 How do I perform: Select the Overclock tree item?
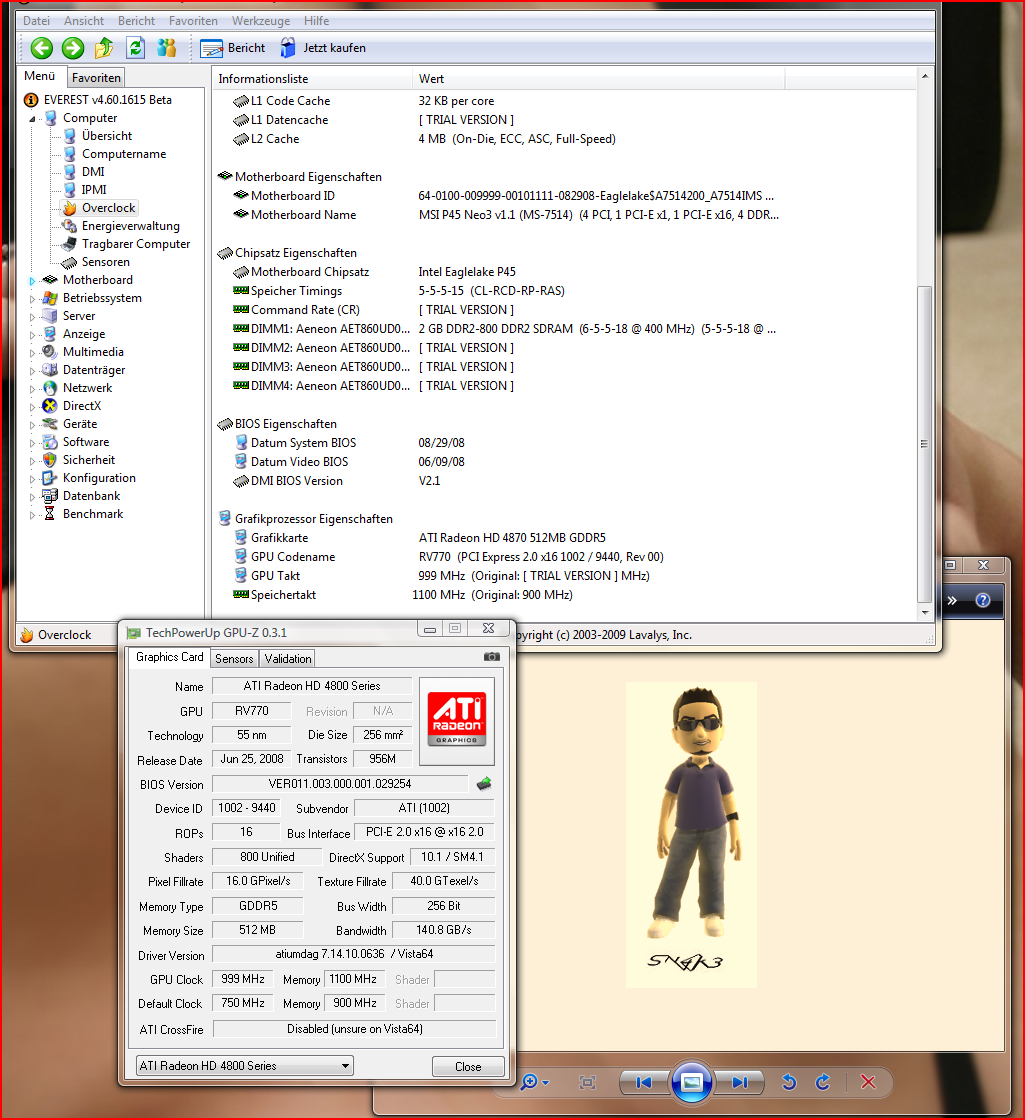click(x=108, y=208)
